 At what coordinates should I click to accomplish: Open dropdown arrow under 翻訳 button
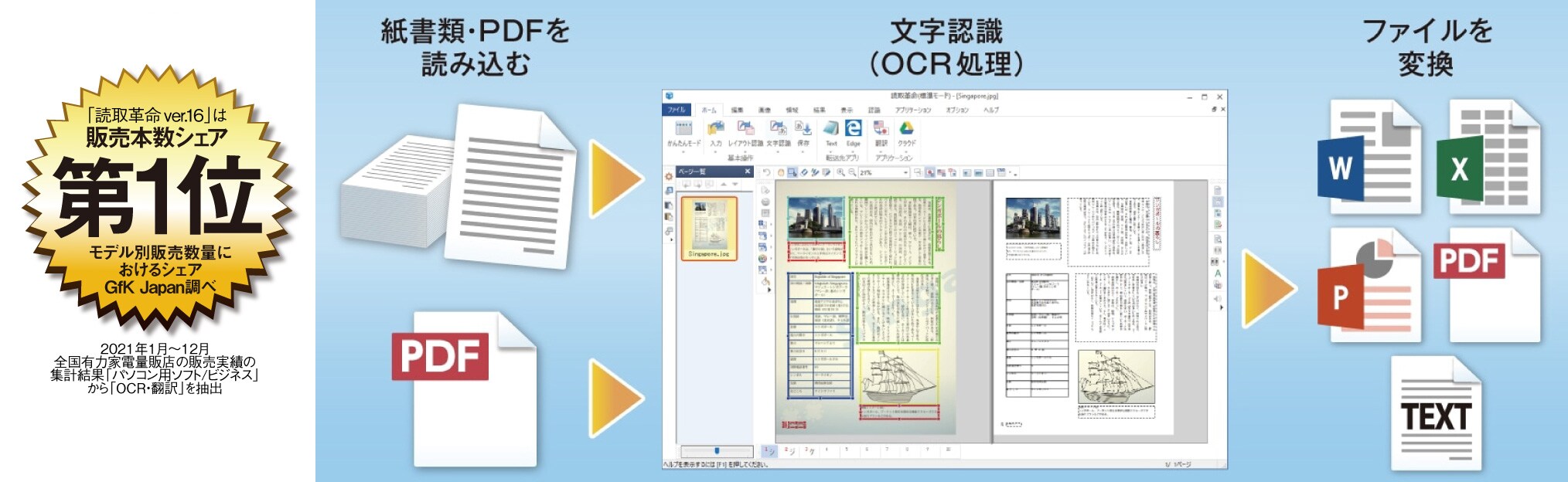881,151
